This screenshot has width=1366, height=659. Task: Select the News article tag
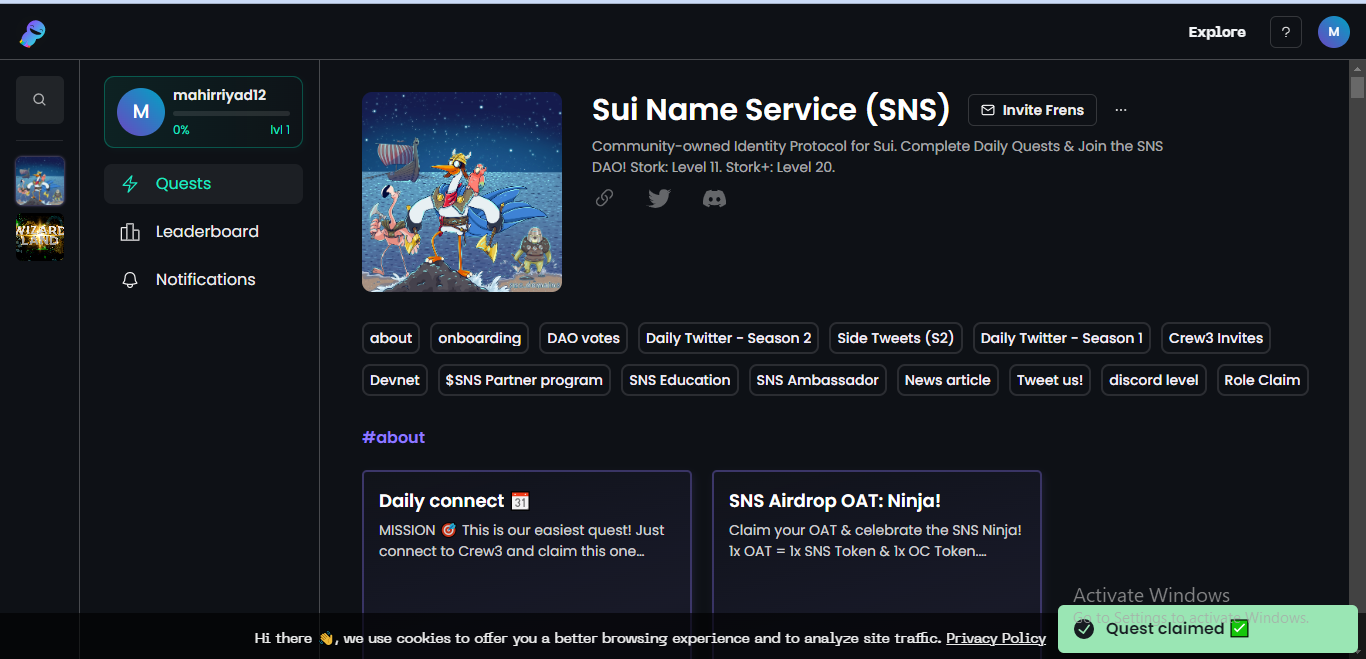pyautogui.click(x=948, y=380)
